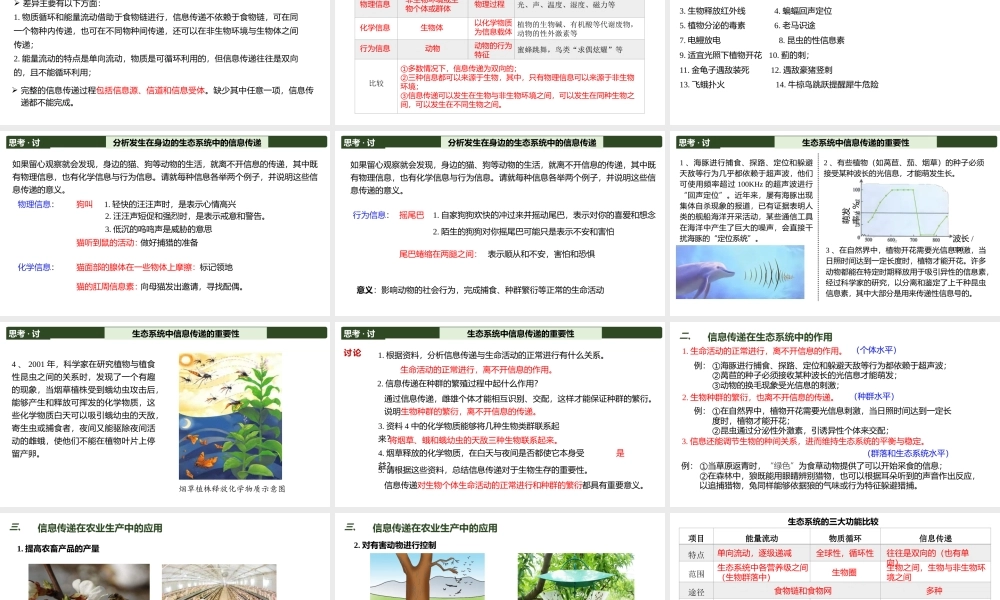
Task: Click the blue note (群落和生态系统水平)
Action: point(909,453)
